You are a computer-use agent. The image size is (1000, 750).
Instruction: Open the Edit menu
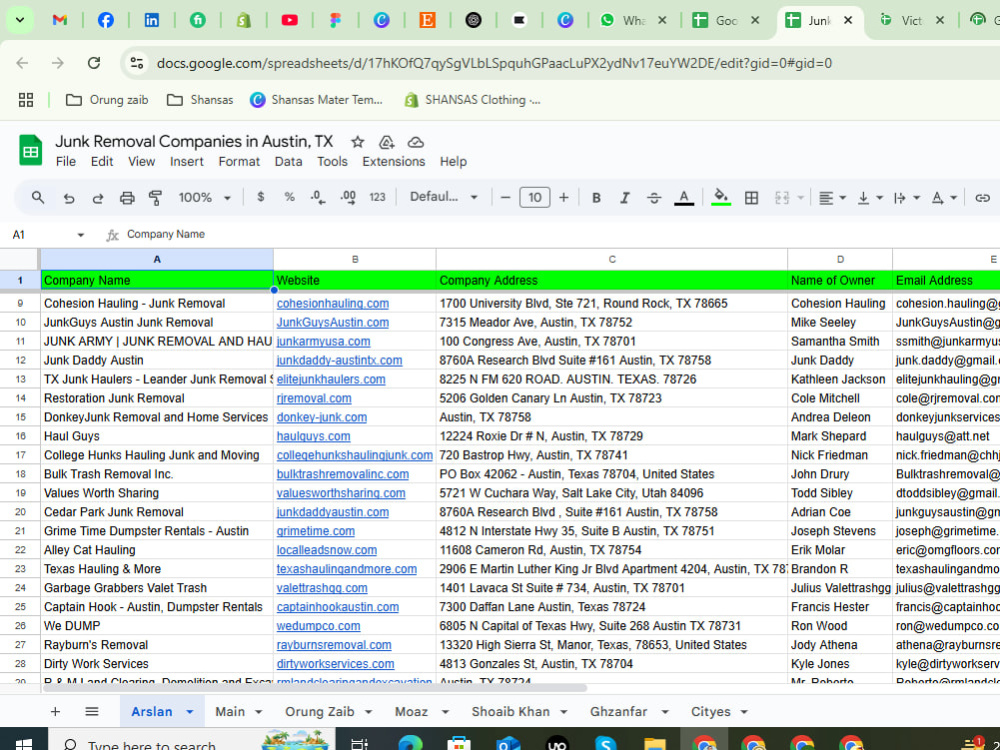[102, 161]
